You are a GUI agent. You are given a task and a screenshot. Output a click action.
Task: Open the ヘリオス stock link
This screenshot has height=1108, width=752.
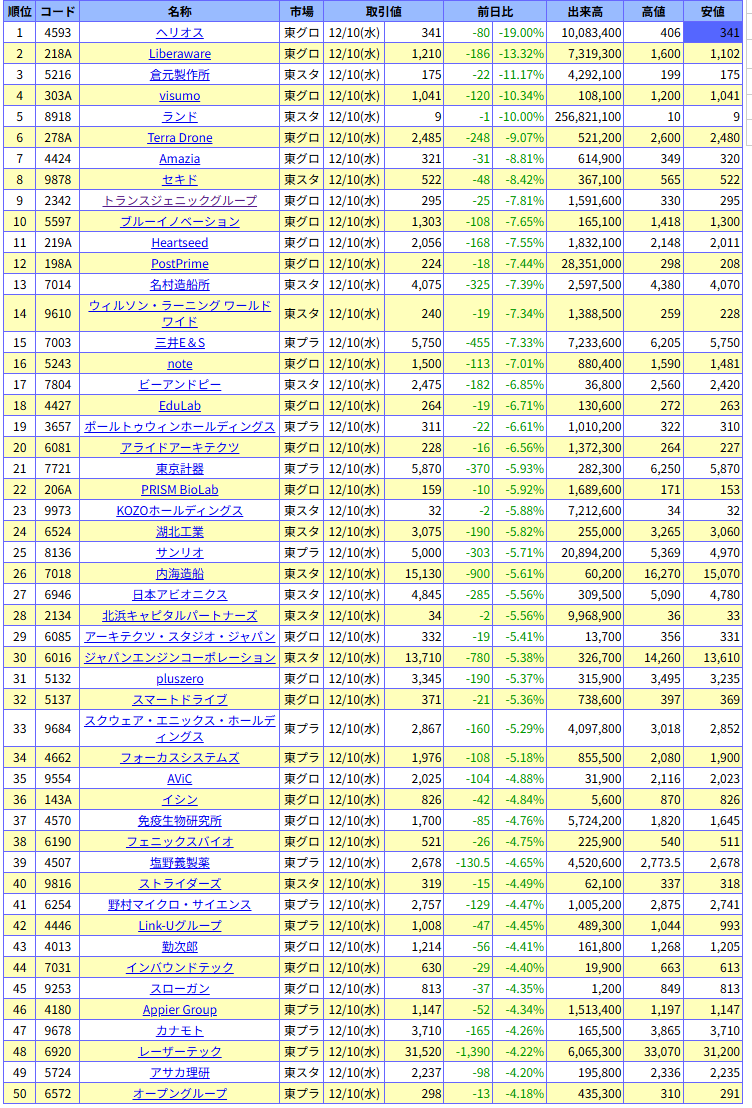point(180,33)
